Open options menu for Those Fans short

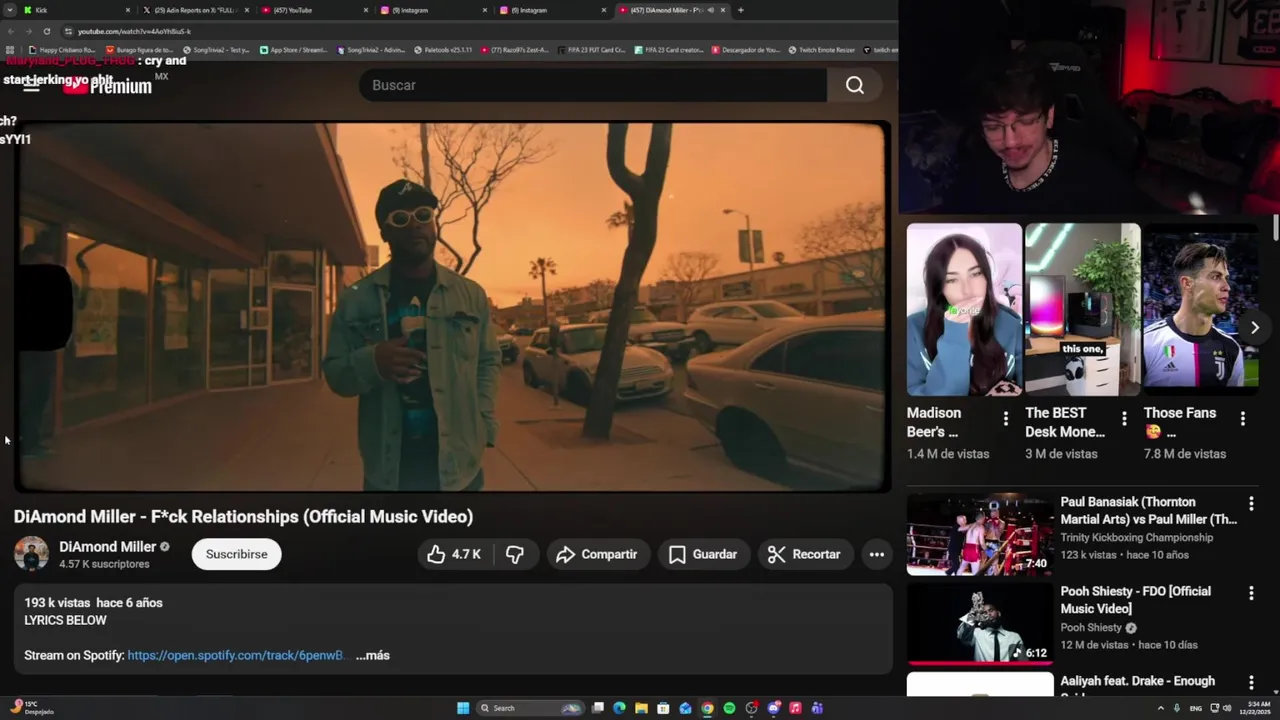[x=1243, y=419]
